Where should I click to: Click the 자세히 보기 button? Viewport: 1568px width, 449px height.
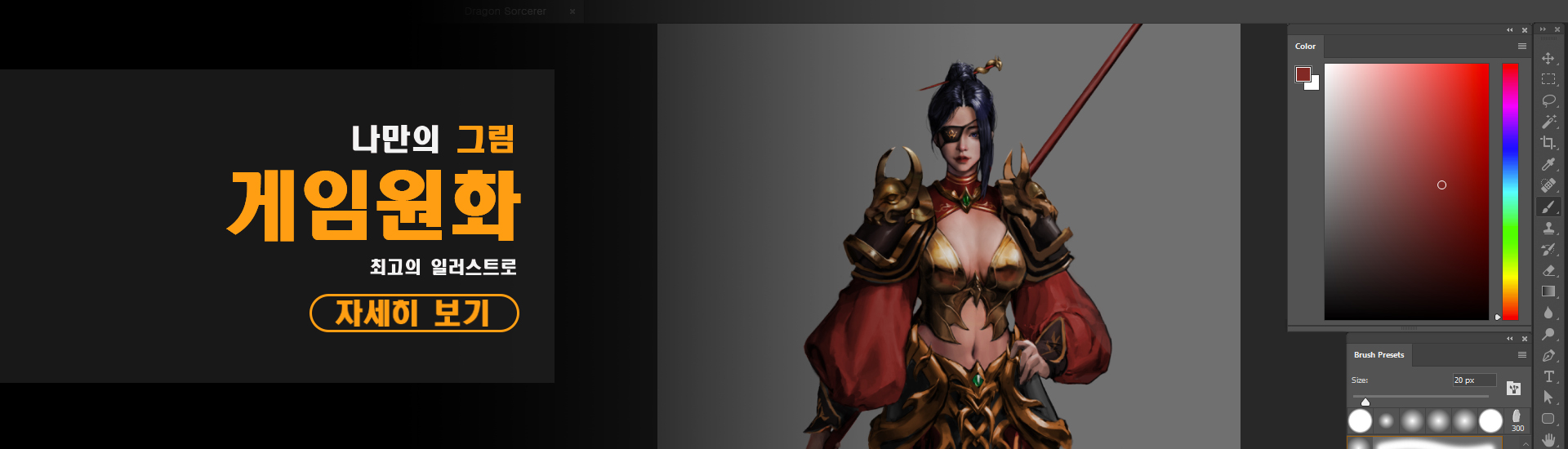coord(414,313)
